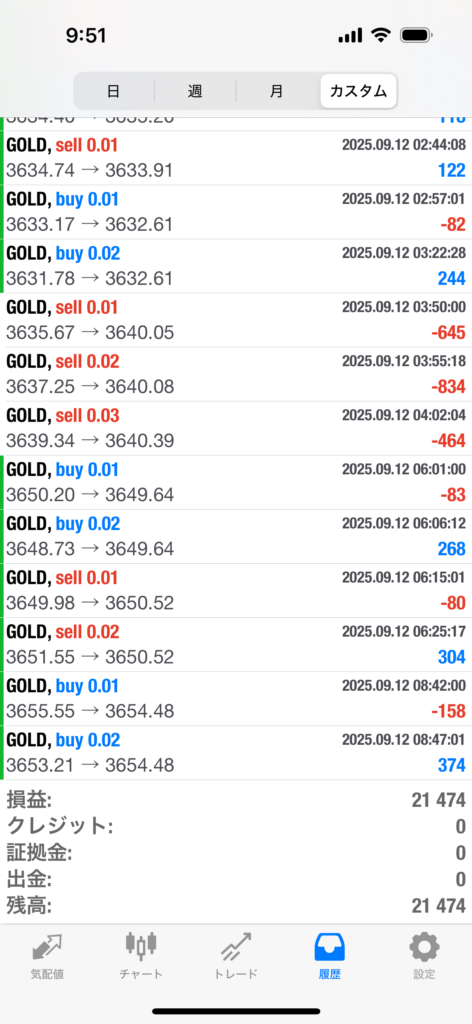Open the sell 0.01 trade with -645 loss
472x1024 pixels.
[x=236, y=321]
